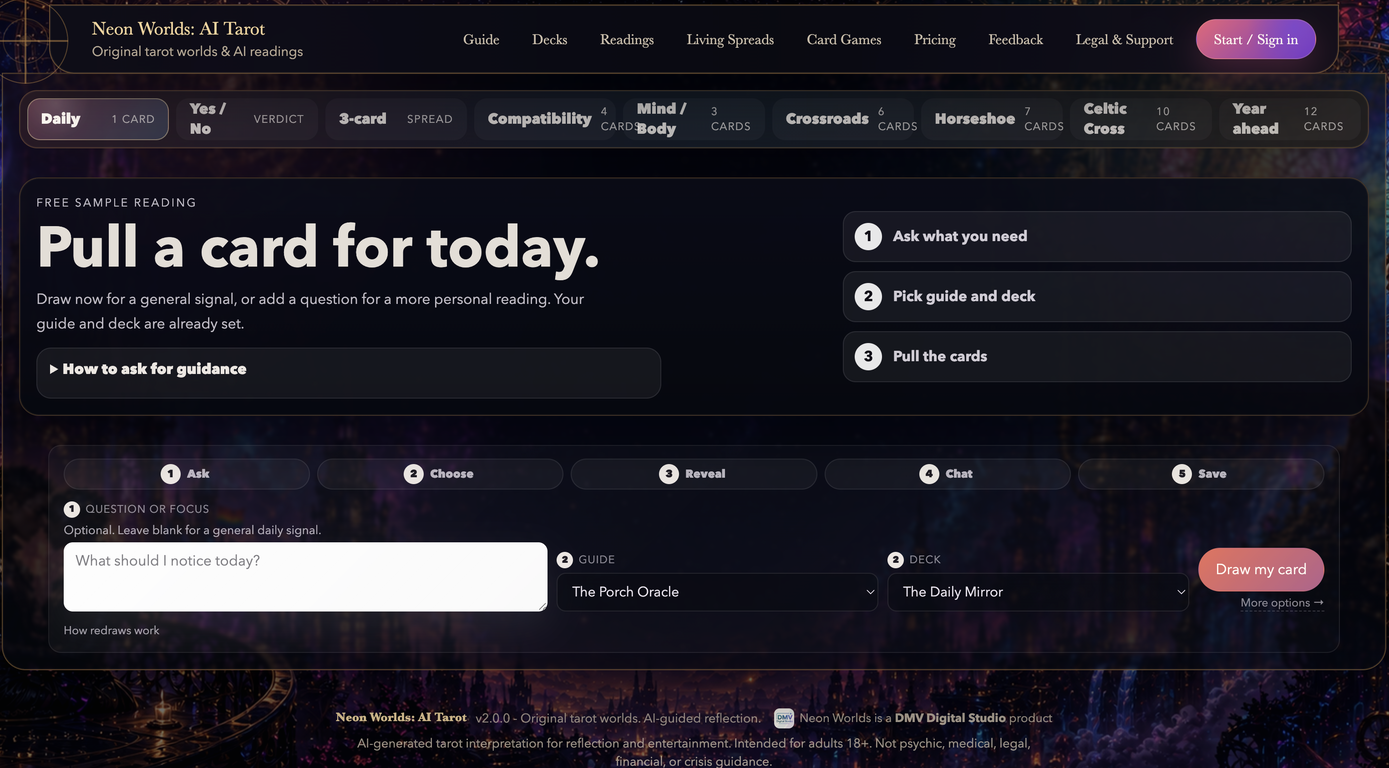
Task: Click the step 1 Ask what you need badge
Action: tap(868, 236)
